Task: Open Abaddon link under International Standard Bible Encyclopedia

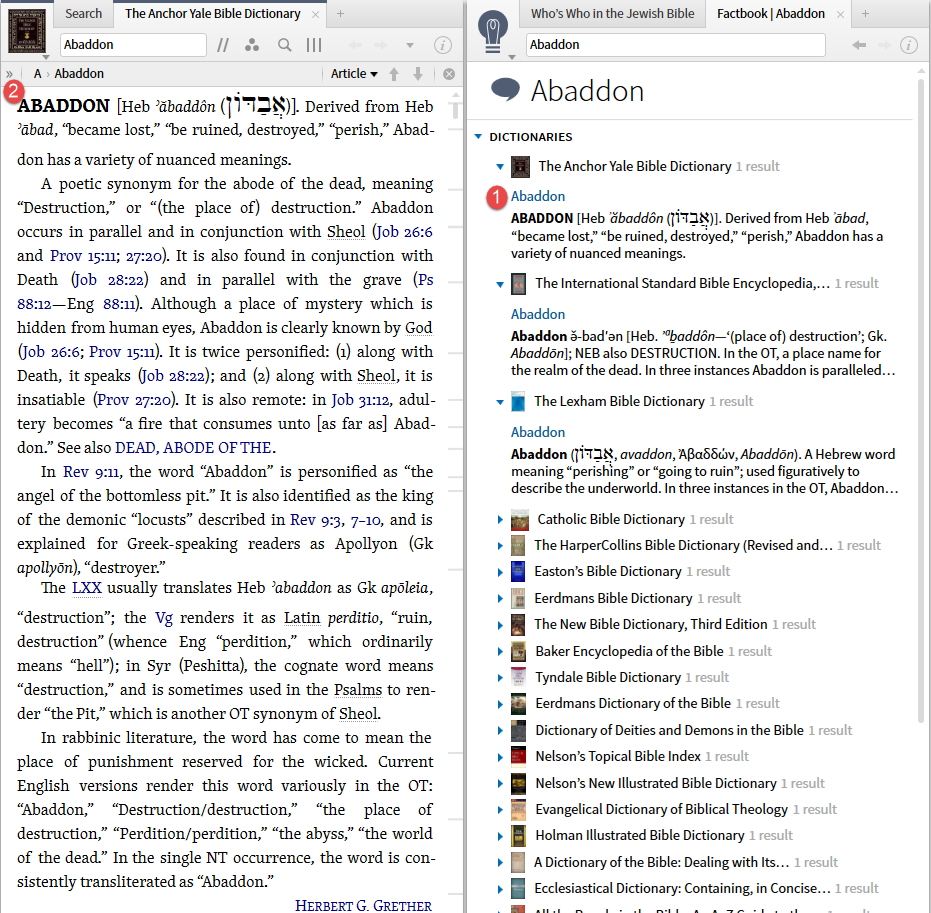Action: click(538, 315)
